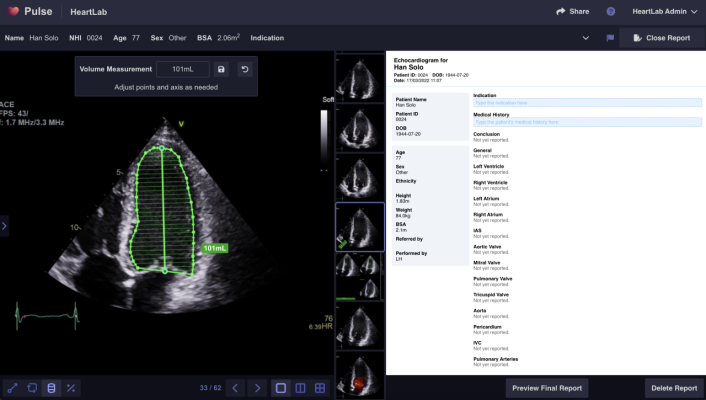The height and width of the screenshot is (400, 706).
Task: Switch to side-by-side view layout
Action: 300,388
